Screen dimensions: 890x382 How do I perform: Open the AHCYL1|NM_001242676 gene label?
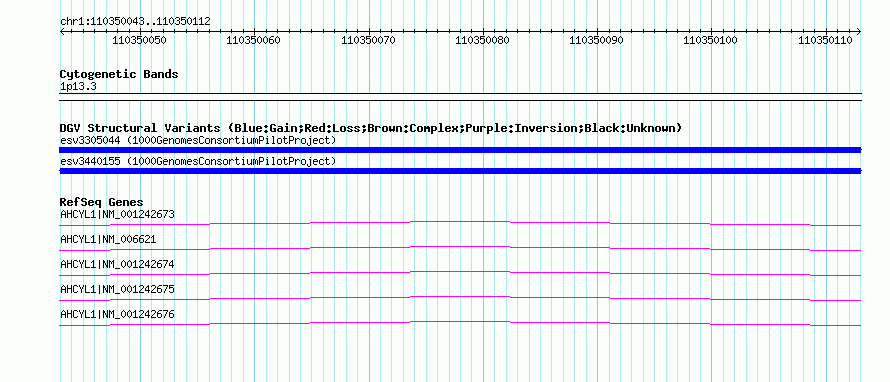tap(117, 314)
